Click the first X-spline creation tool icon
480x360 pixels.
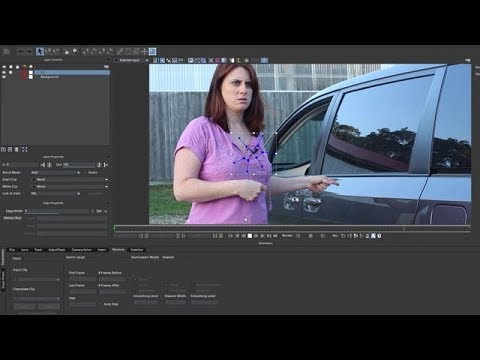pyautogui.click(x=86, y=51)
